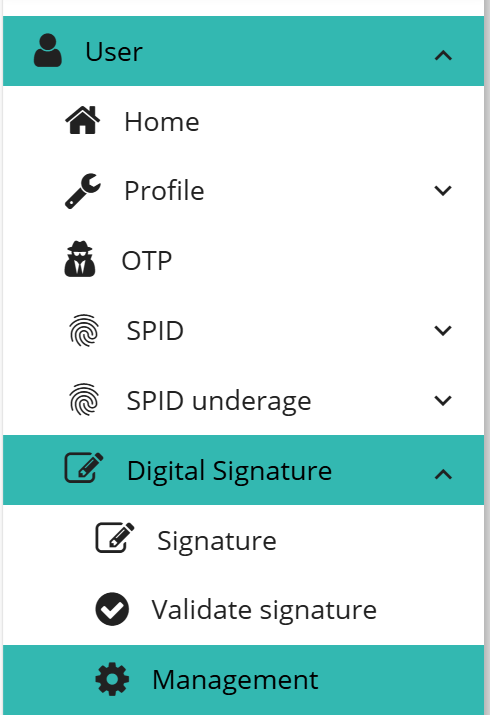Click the OTP spy agent icon
490x715 pixels.
point(80,259)
